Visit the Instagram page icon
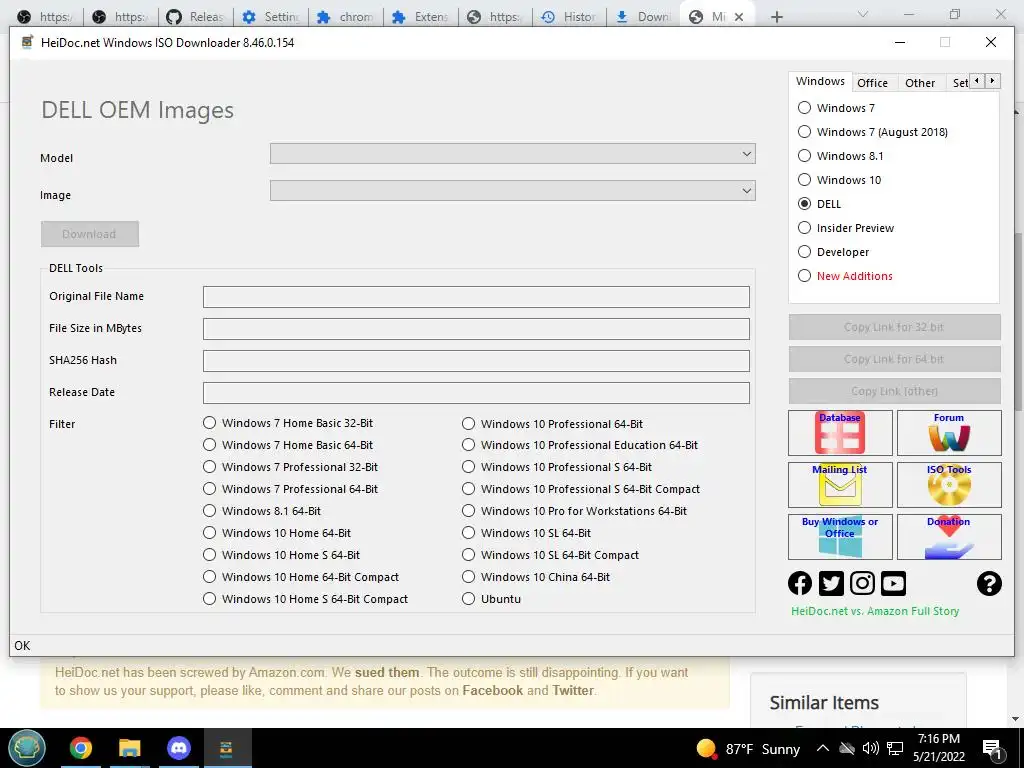The image size is (1024, 768). coord(862,583)
